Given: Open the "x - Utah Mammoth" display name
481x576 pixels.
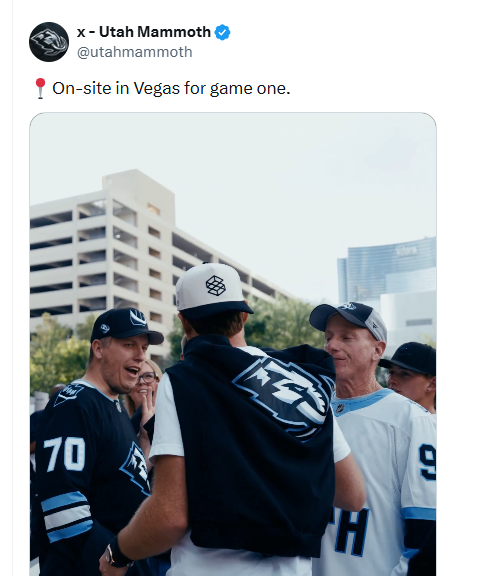Looking at the screenshot, I should pyautogui.click(x=143, y=32).
